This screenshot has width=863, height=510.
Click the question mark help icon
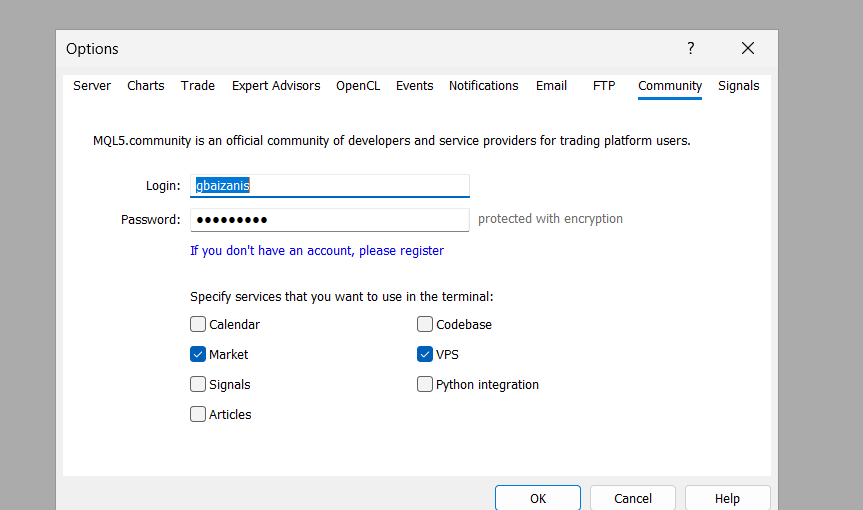click(690, 48)
